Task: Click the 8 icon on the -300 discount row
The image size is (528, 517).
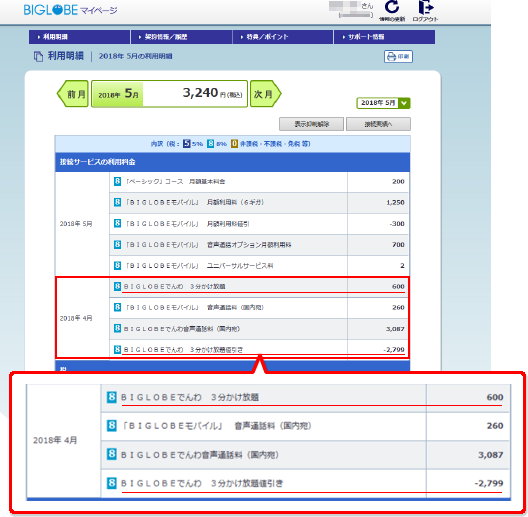Action: tap(117, 223)
